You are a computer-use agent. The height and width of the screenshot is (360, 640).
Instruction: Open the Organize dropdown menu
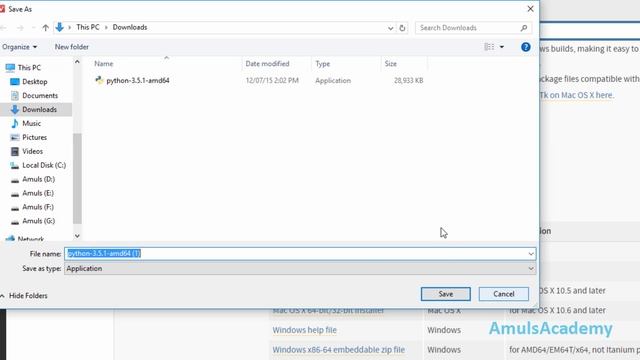click(19, 47)
